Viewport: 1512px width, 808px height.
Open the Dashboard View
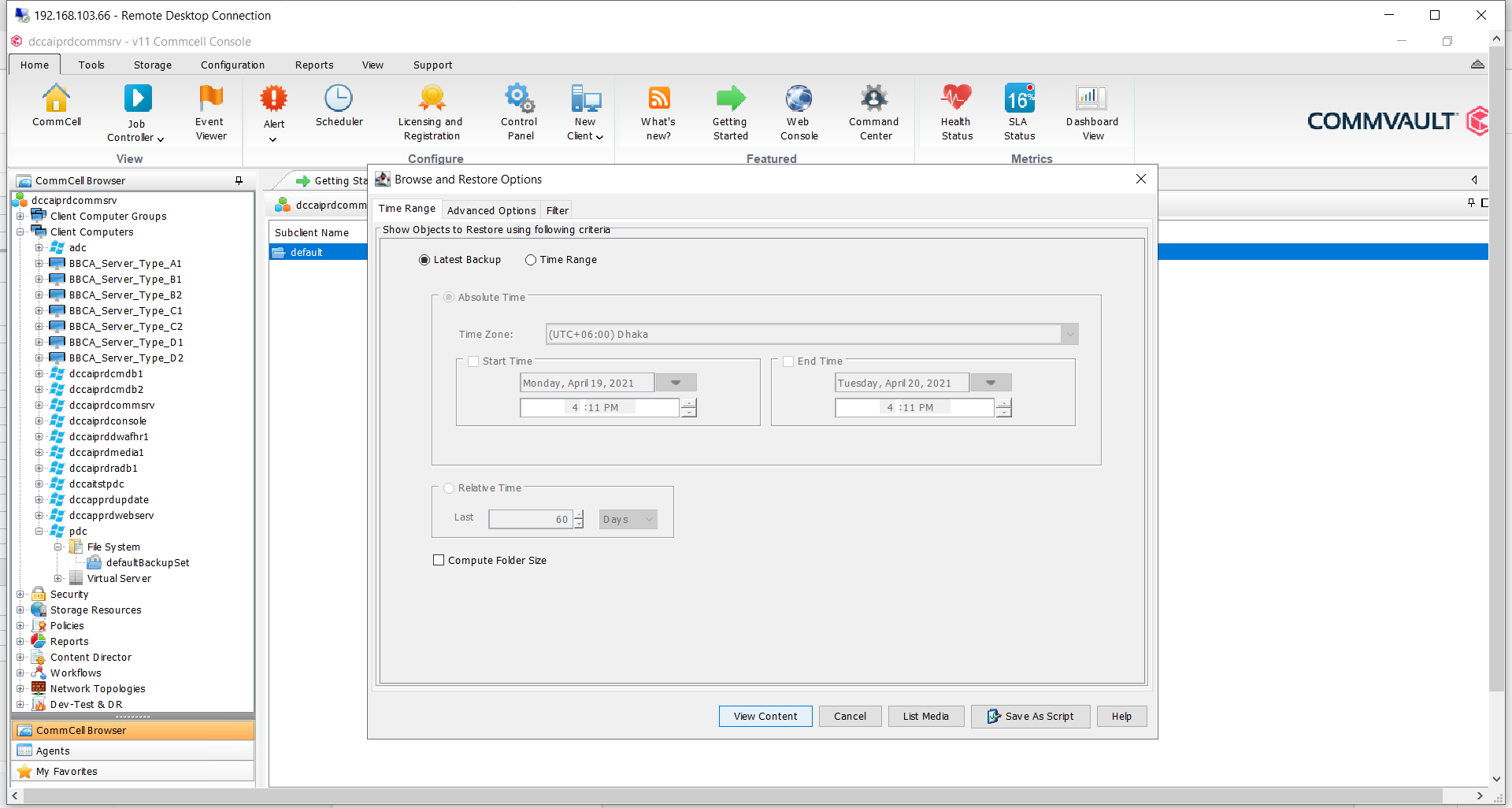[1092, 113]
